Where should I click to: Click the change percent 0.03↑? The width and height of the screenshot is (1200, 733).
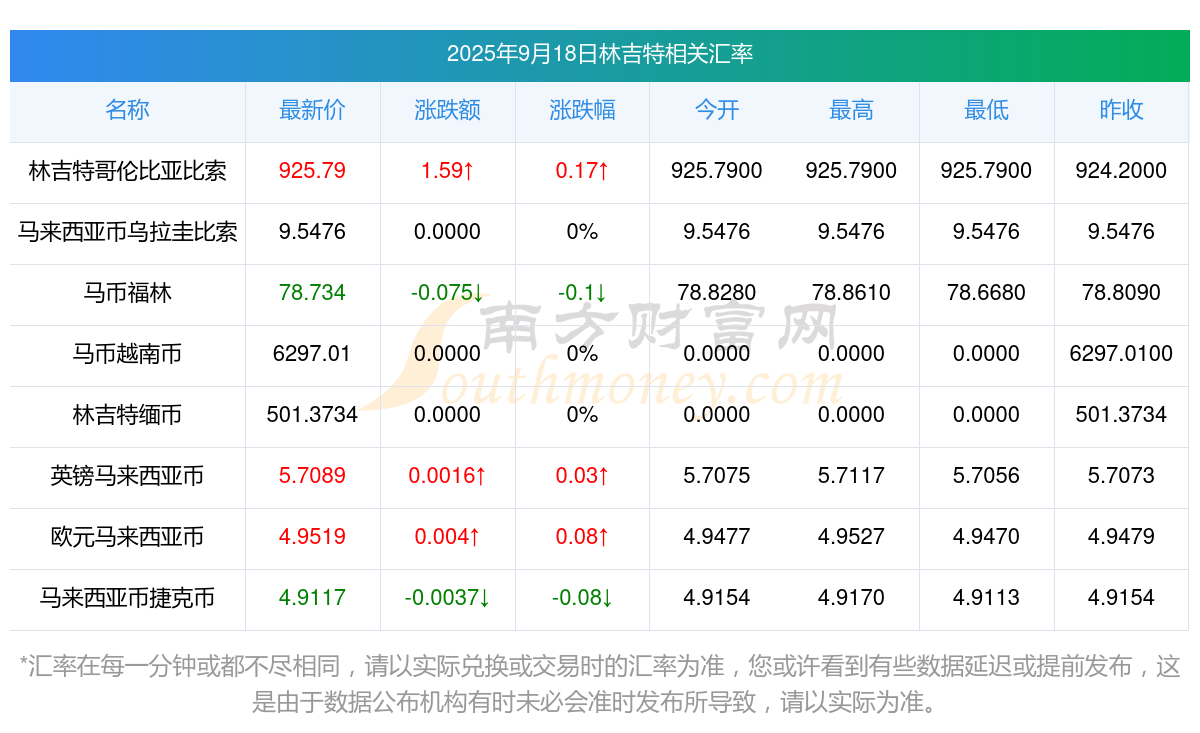point(582,476)
